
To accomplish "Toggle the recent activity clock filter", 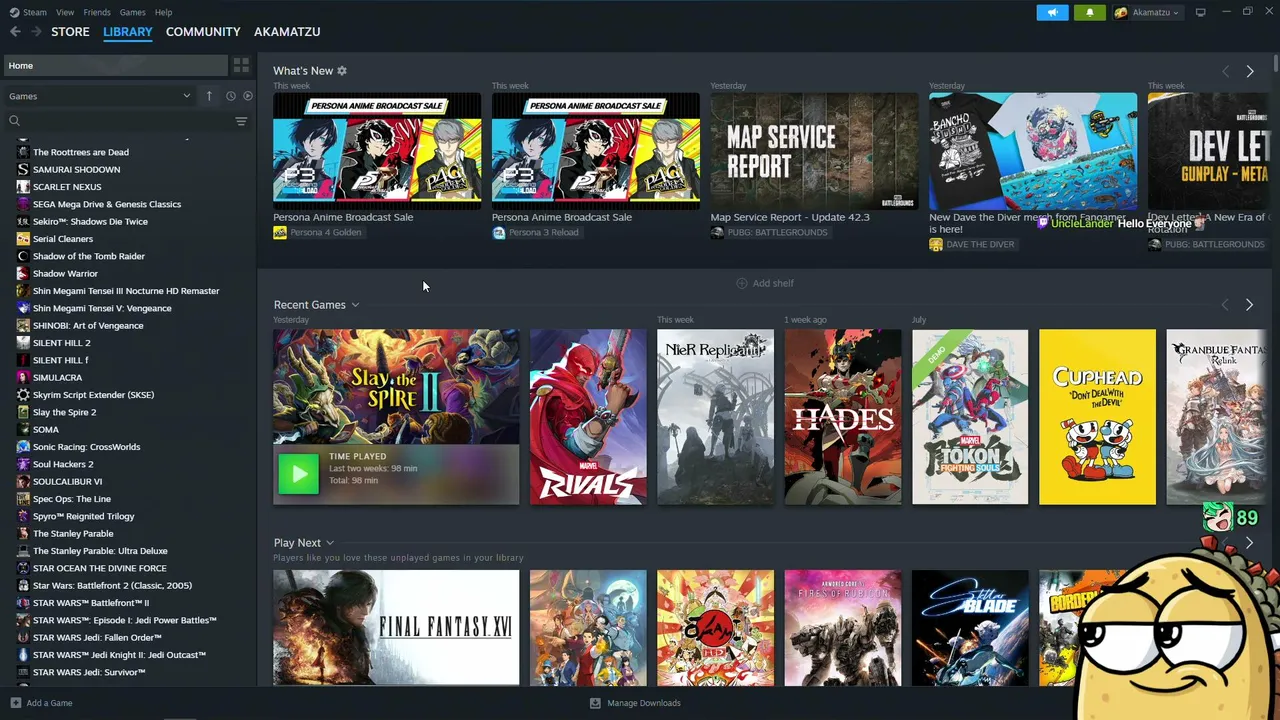I will pyautogui.click(x=230, y=96).
